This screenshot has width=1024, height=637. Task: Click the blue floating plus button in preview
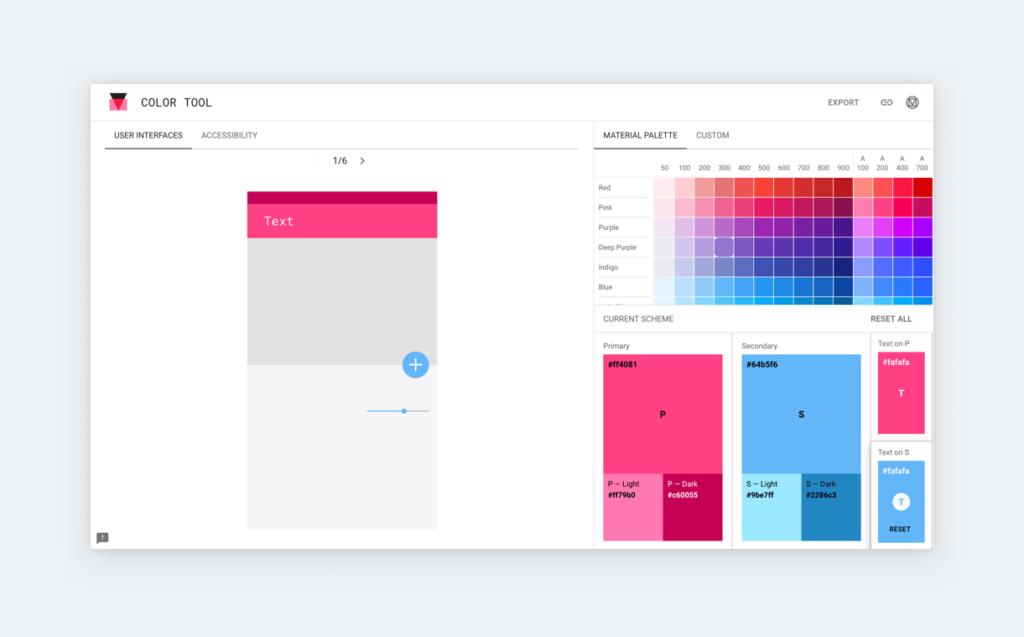[415, 365]
